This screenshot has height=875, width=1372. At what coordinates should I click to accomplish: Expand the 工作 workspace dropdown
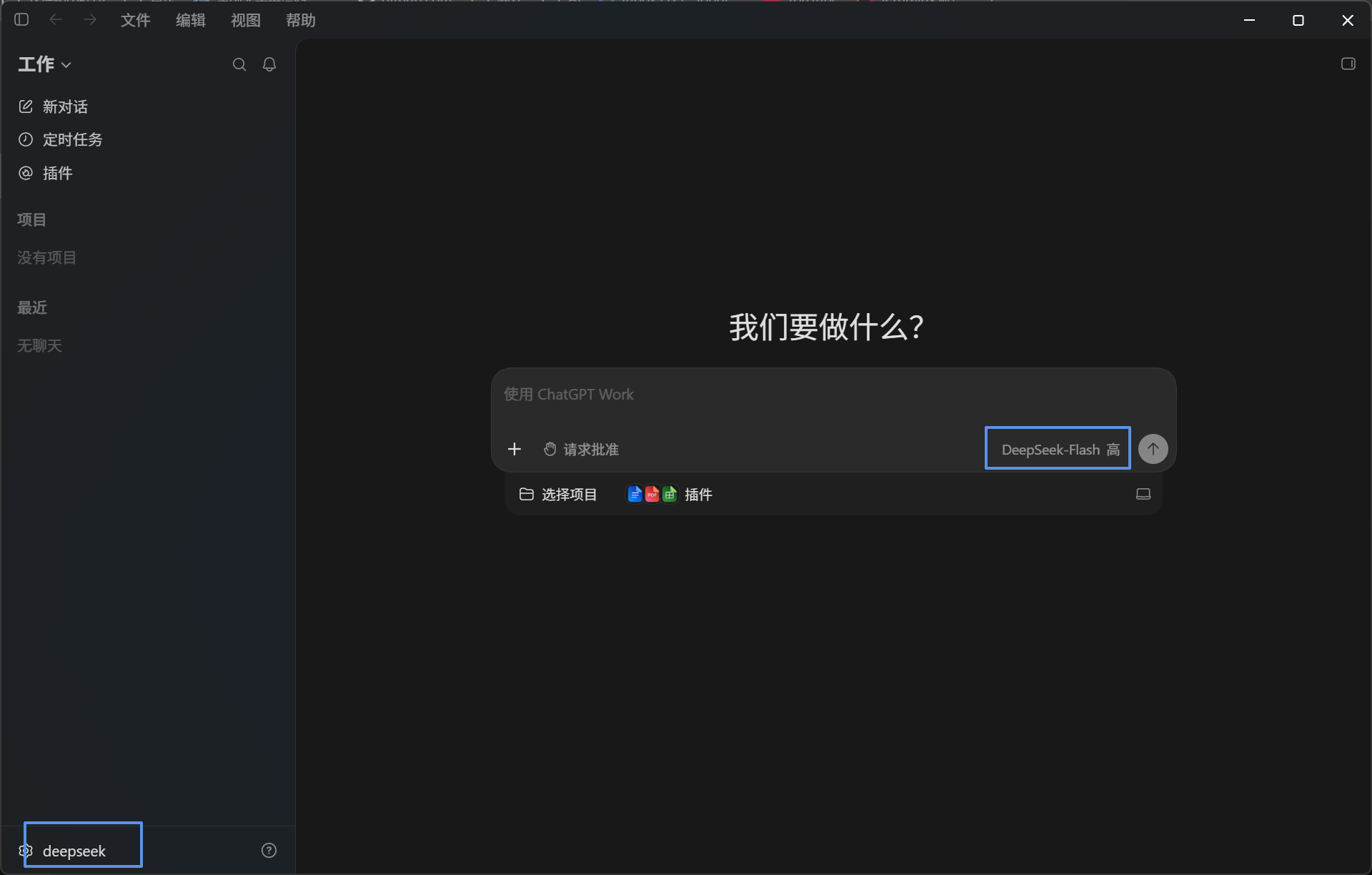point(44,64)
